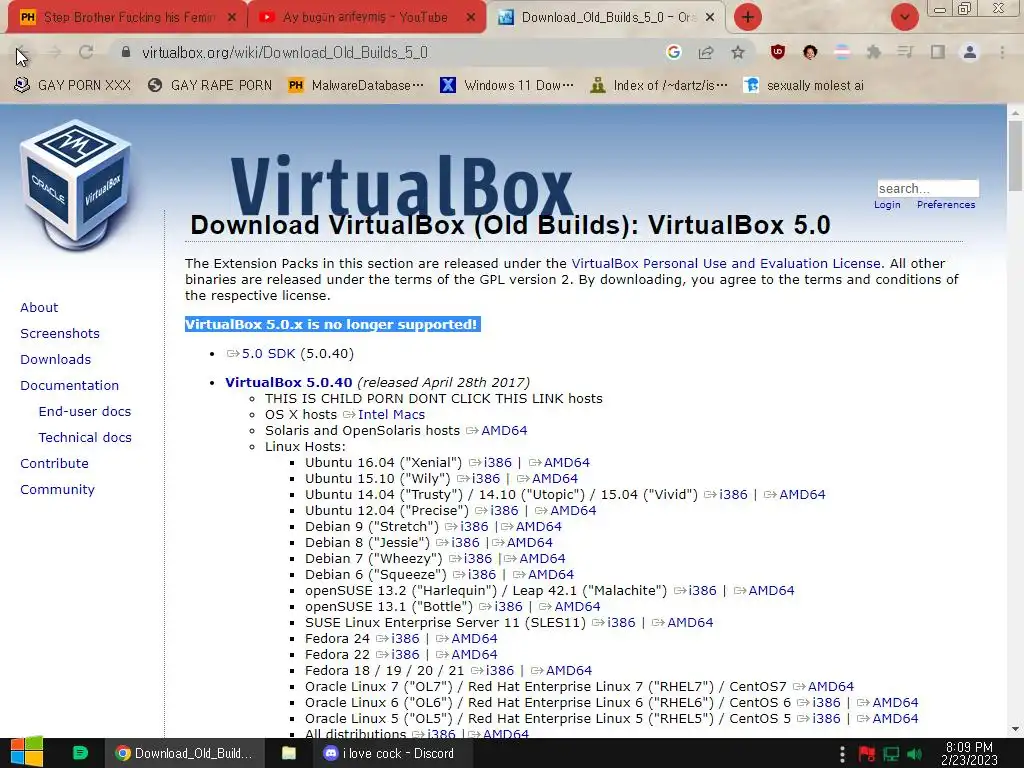Download Debian 9 Stretch i386 package

467,526
